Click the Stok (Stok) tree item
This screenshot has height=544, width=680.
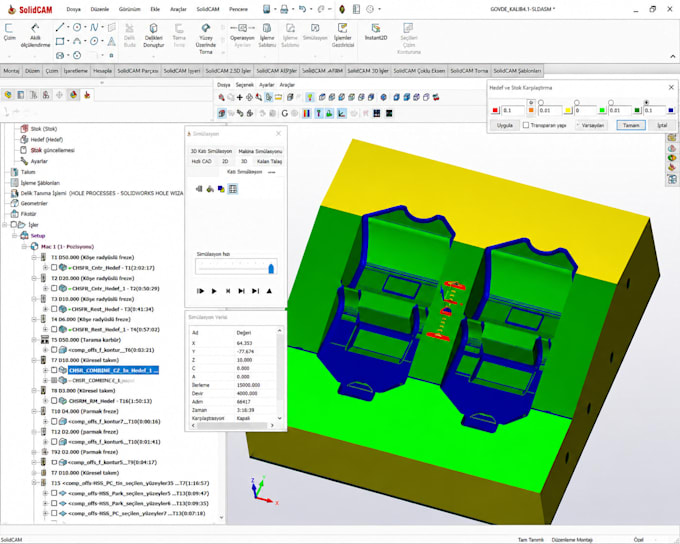click(43, 129)
